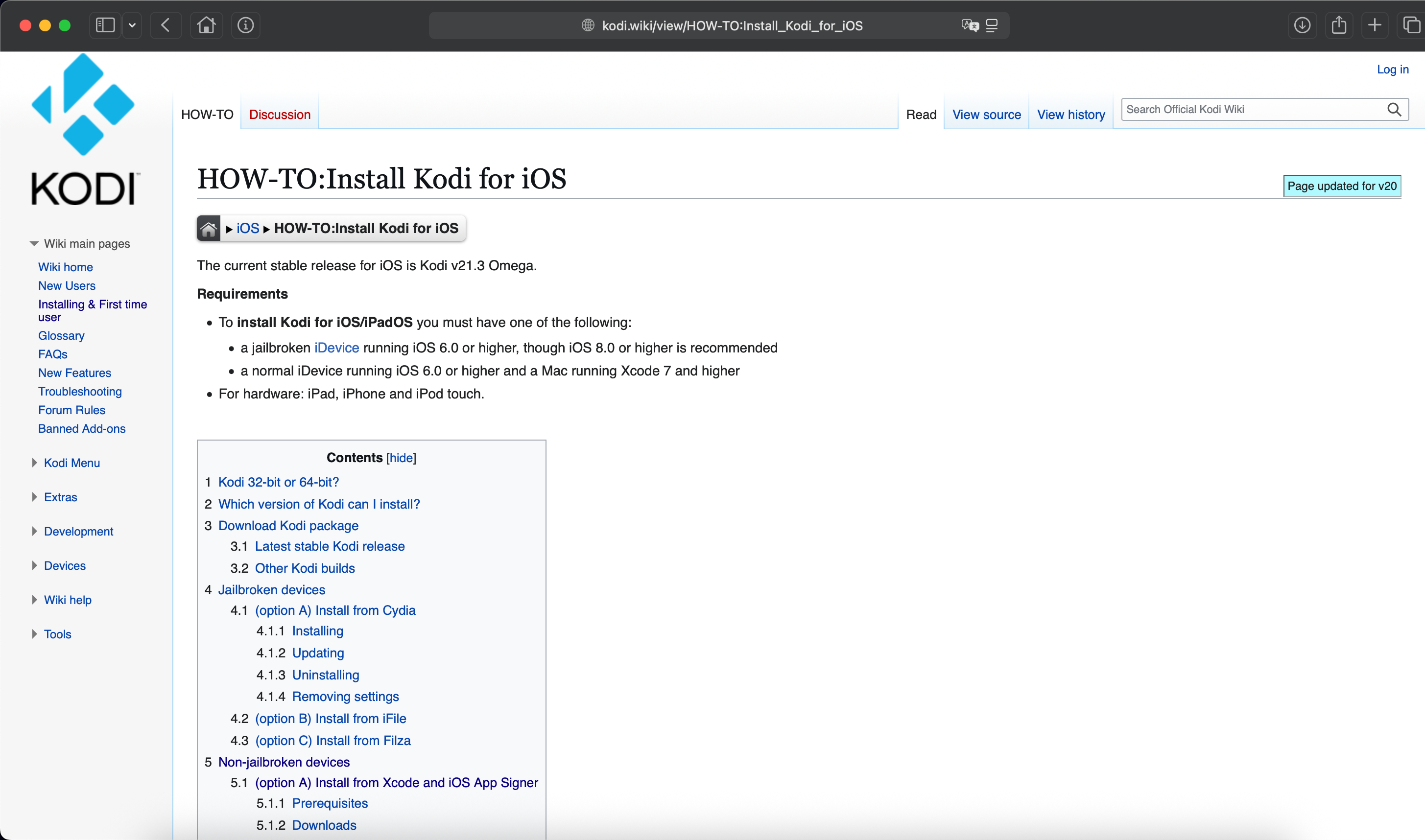Collapse the Wiki main pages section
This screenshot has height=840, width=1425.
pyautogui.click(x=34, y=243)
